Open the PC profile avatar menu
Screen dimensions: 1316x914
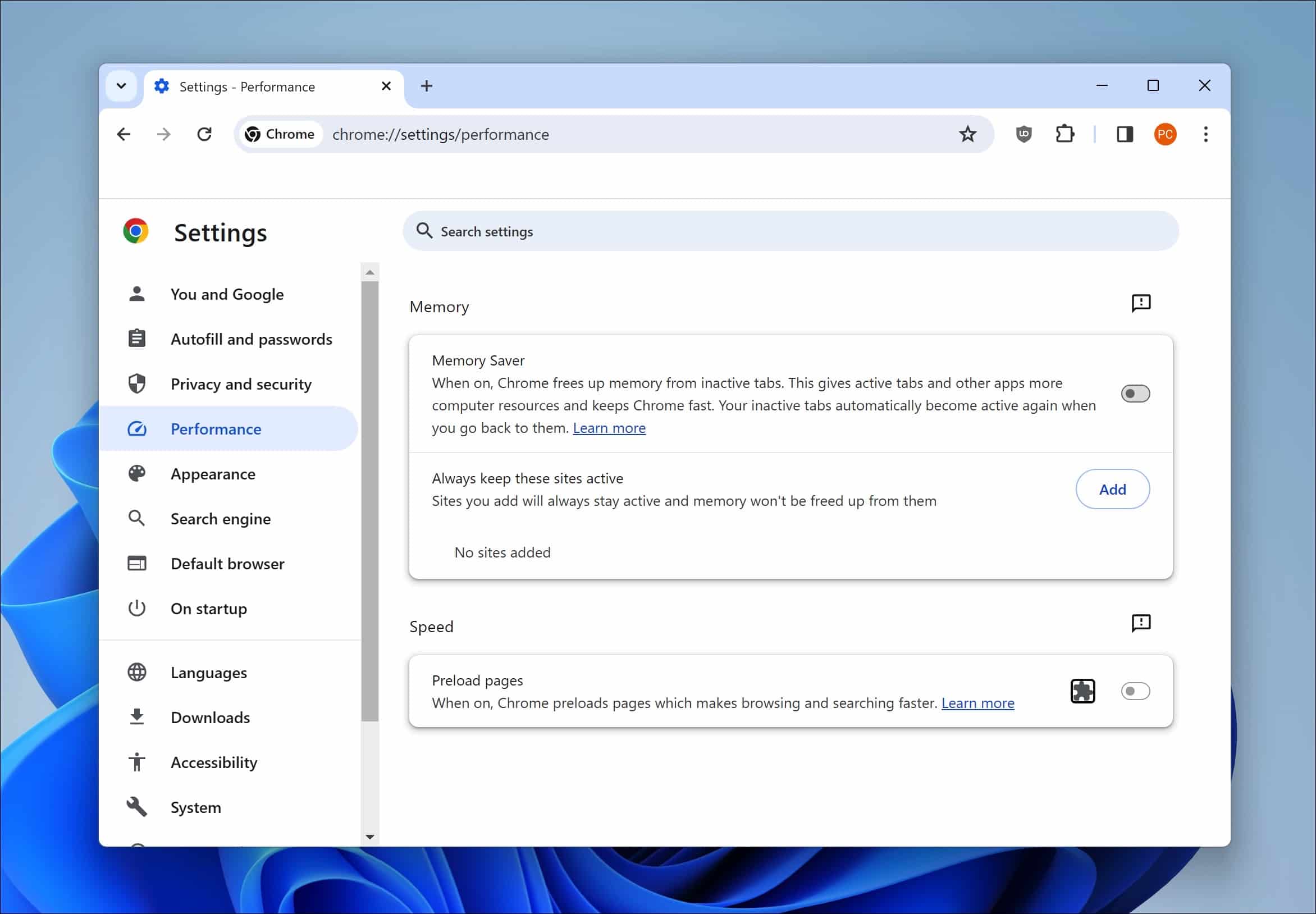pyautogui.click(x=1165, y=134)
